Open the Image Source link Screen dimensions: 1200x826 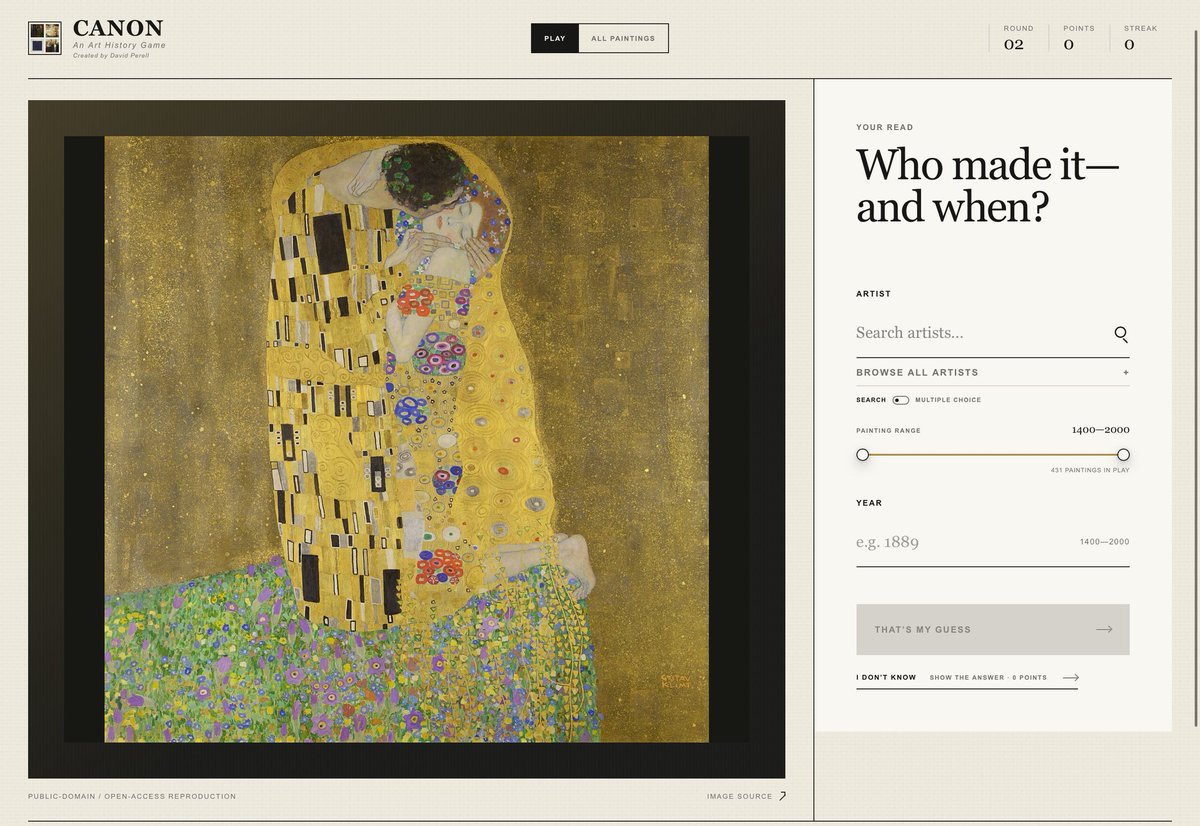point(746,796)
